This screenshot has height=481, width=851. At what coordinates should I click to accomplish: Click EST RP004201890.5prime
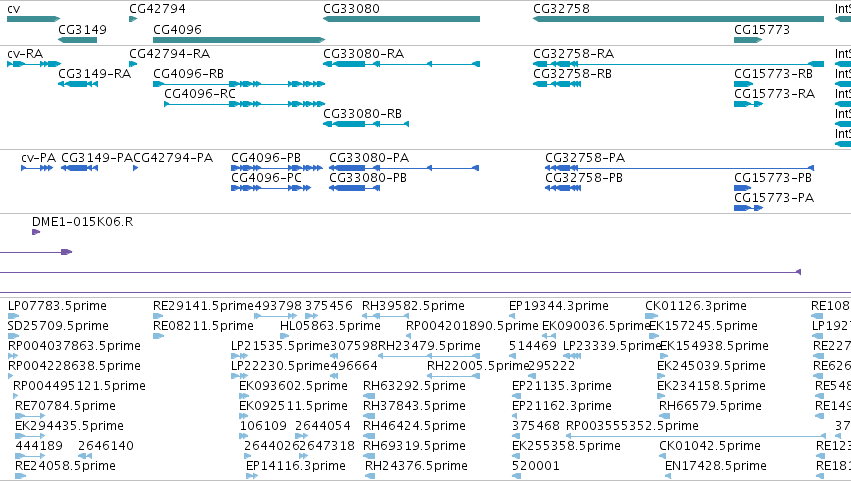coord(472,326)
